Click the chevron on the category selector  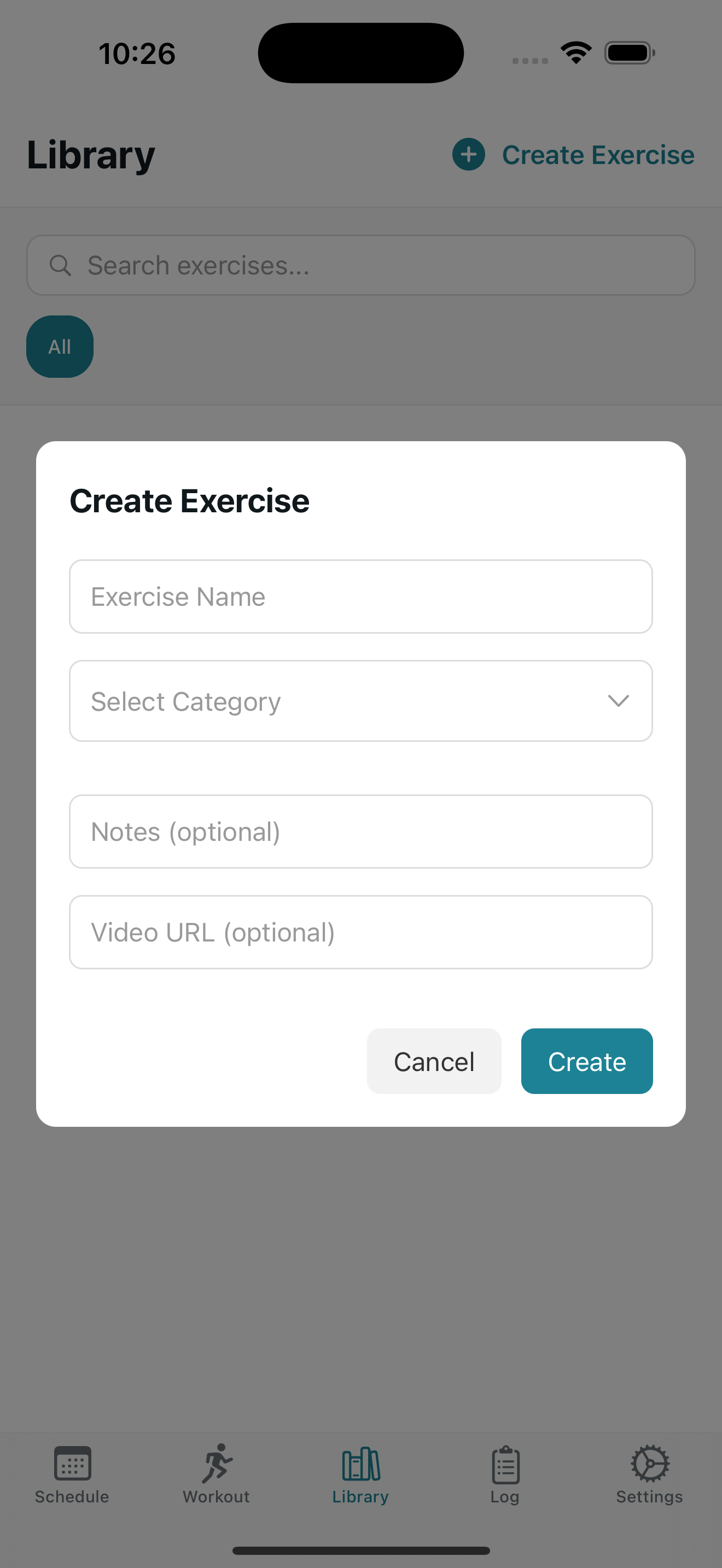(x=619, y=700)
